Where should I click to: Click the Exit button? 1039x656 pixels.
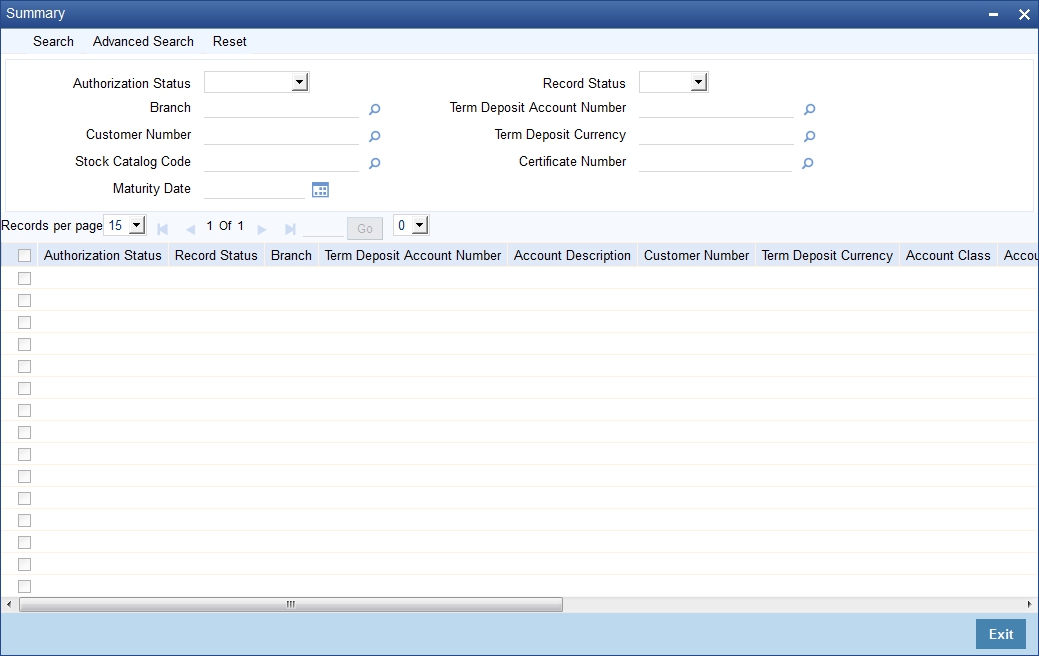click(1001, 634)
